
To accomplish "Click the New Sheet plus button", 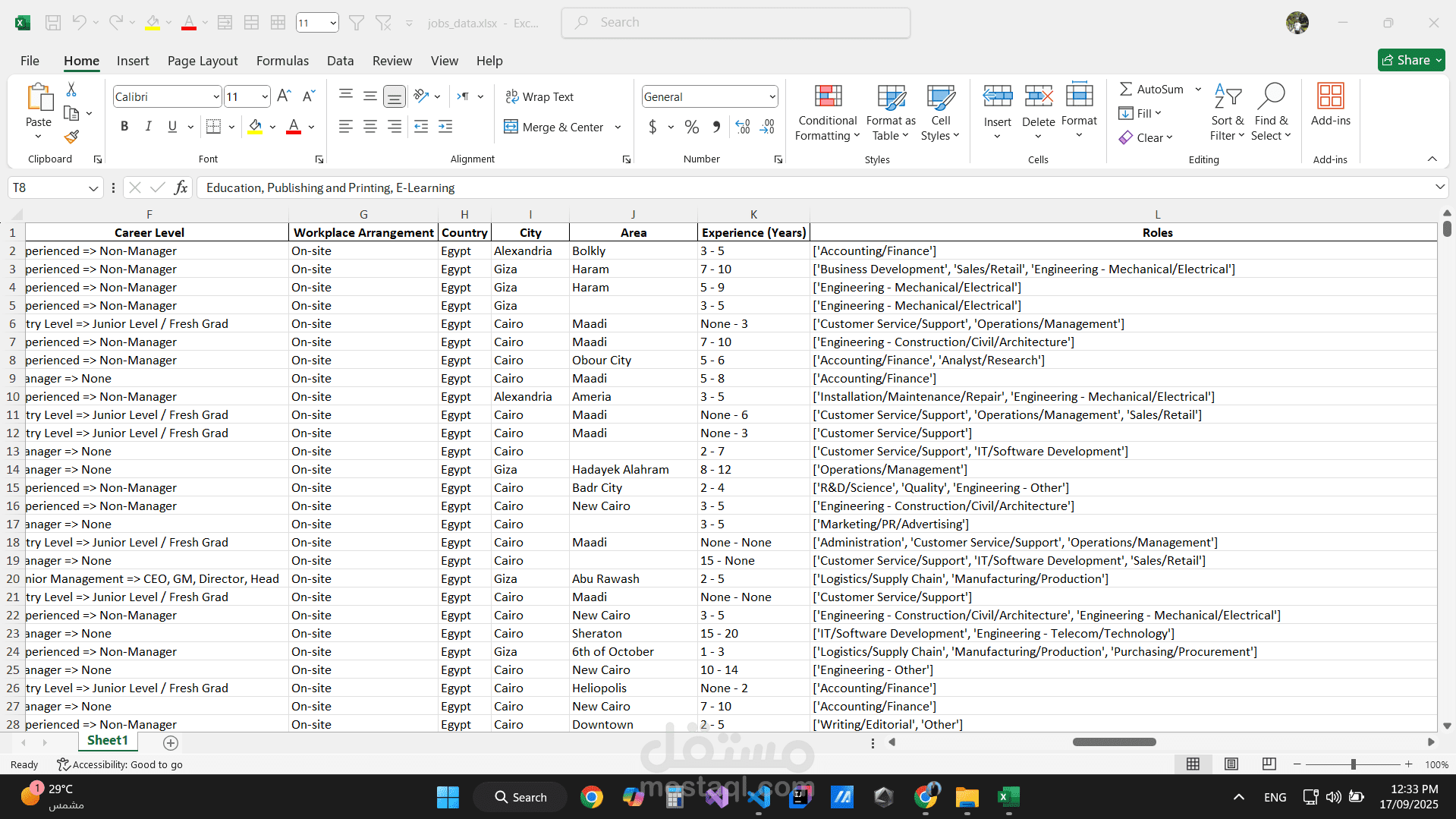I will [x=171, y=743].
